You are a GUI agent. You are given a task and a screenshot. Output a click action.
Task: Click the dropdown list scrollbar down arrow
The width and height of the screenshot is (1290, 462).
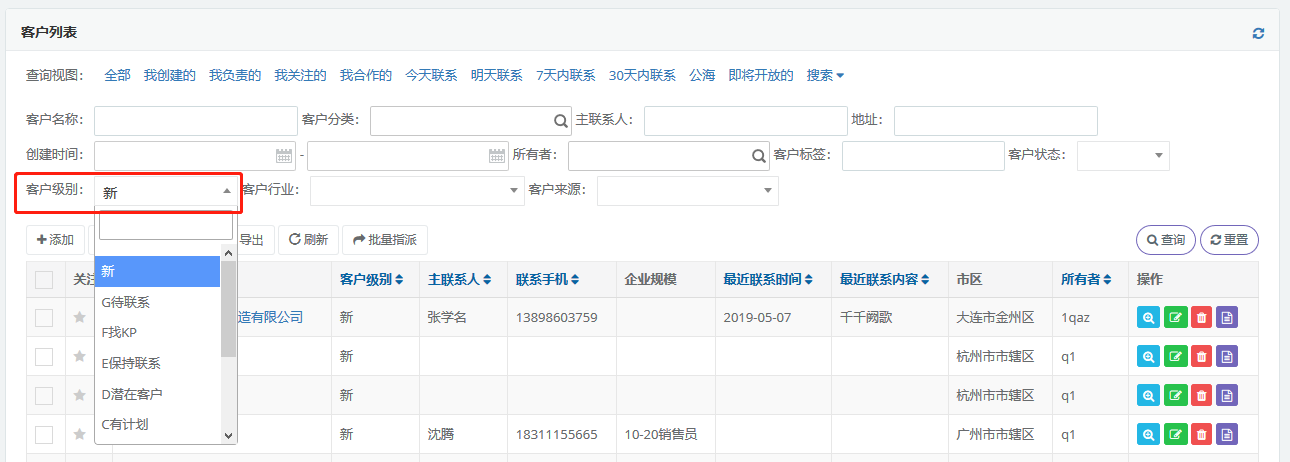pyautogui.click(x=228, y=436)
